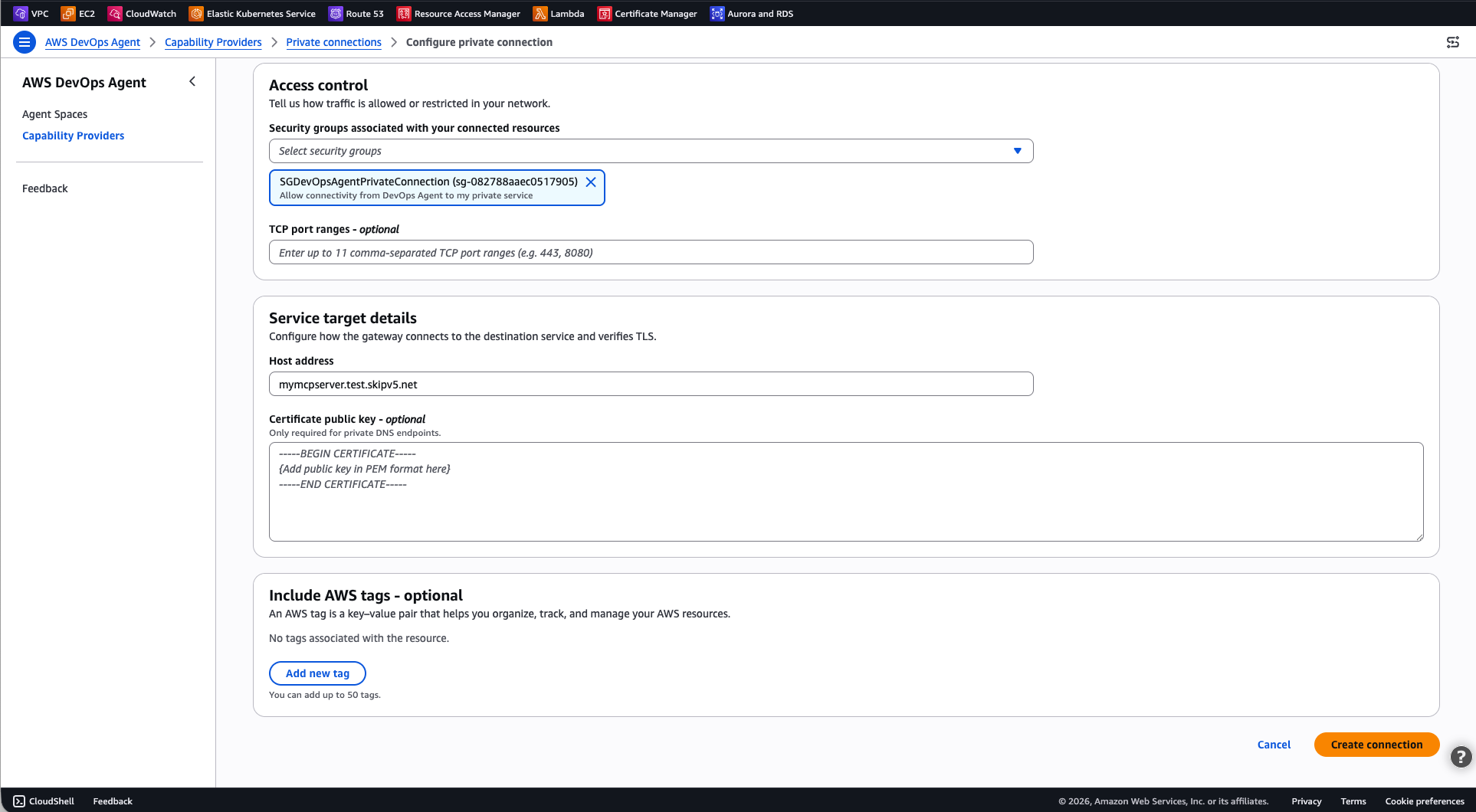Screen dimensions: 1476x812
Task: Go to Agent Spaces in sidebar
Action: pos(54,114)
